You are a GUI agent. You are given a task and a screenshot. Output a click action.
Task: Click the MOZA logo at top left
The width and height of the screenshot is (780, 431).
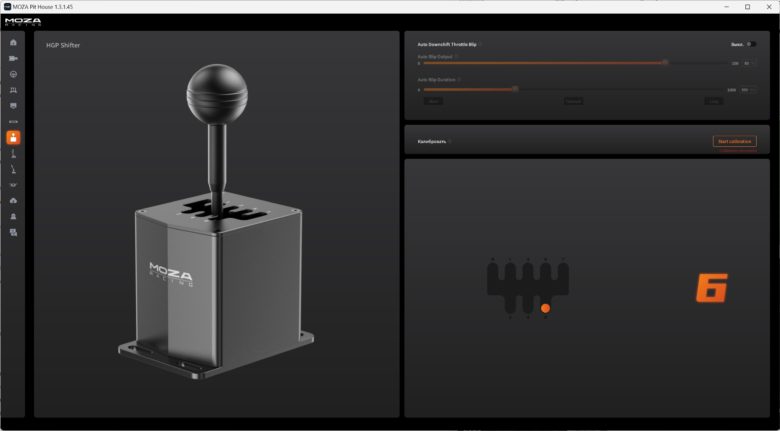click(x=23, y=21)
